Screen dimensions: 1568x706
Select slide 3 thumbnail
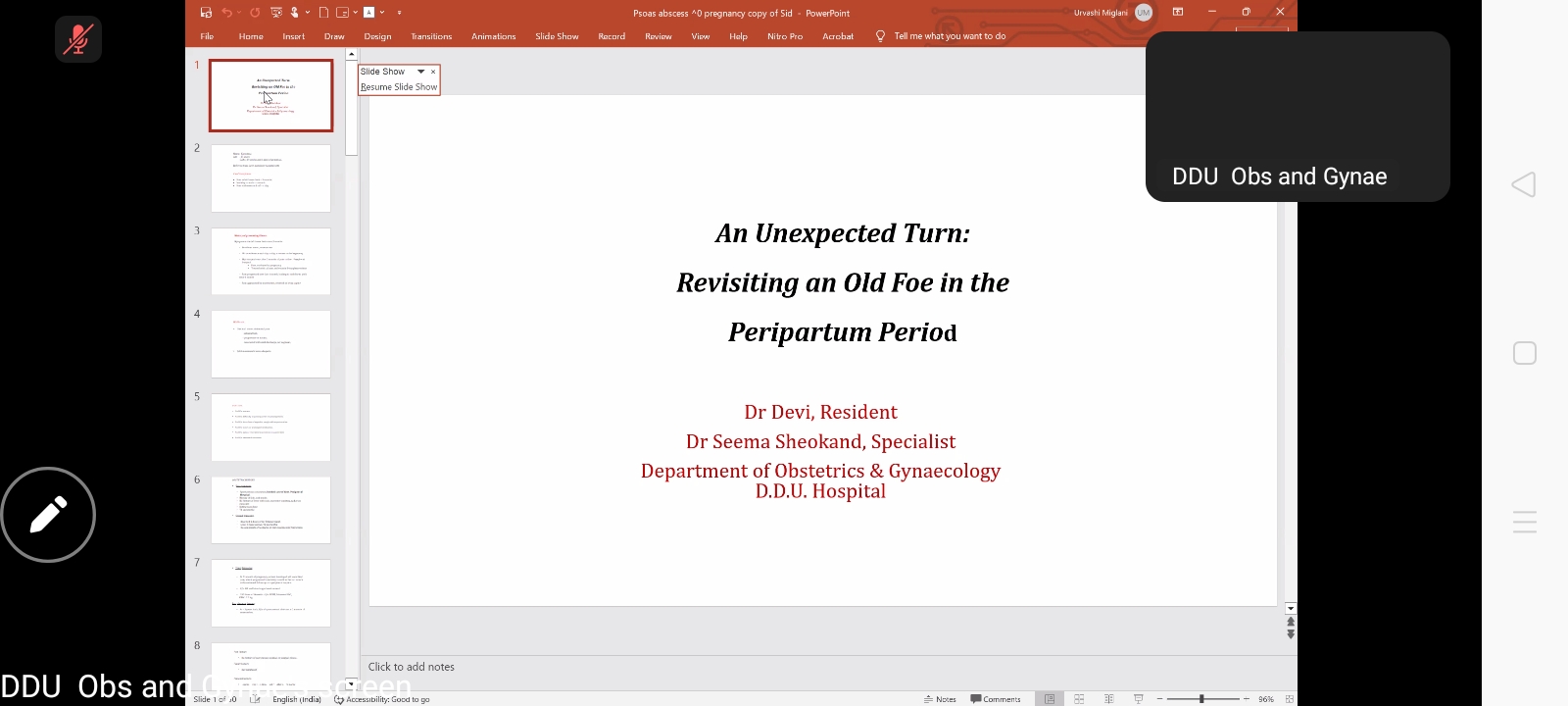click(270, 262)
